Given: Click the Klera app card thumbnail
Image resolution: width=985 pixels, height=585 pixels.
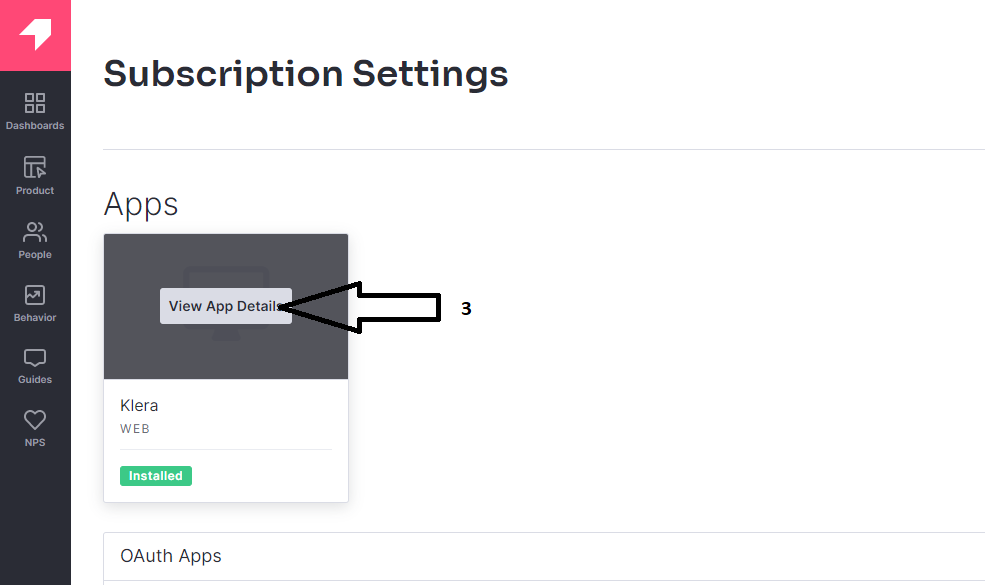Looking at the screenshot, I should [x=226, y=306].
